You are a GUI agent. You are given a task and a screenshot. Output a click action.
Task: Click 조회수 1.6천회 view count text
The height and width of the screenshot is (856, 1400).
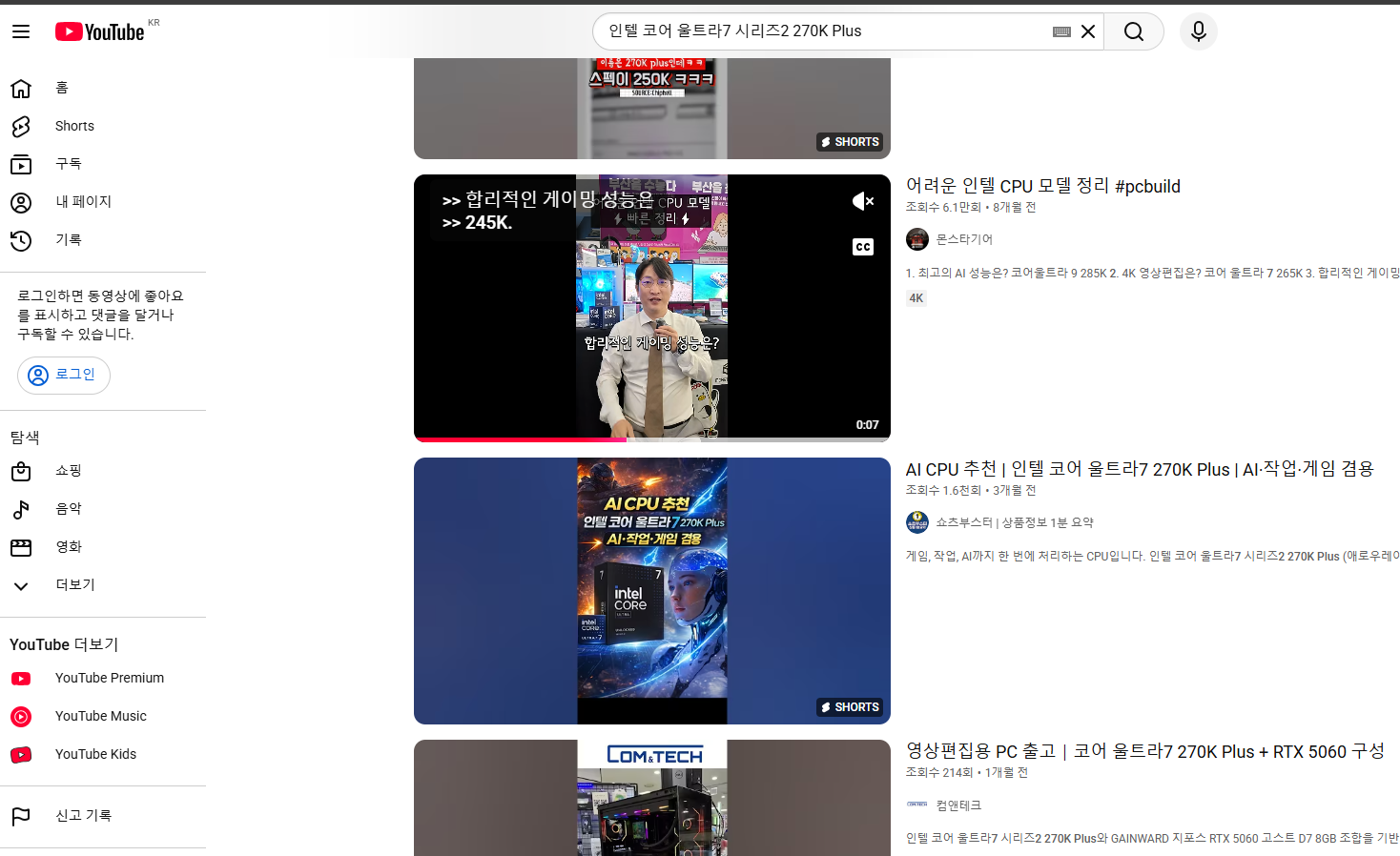click(943, 491)
